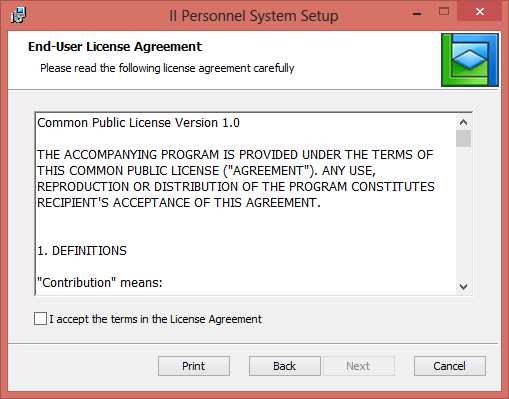Click the license scrollbar thumb
The width and height of the screenshot is (509, 399).
463,139
